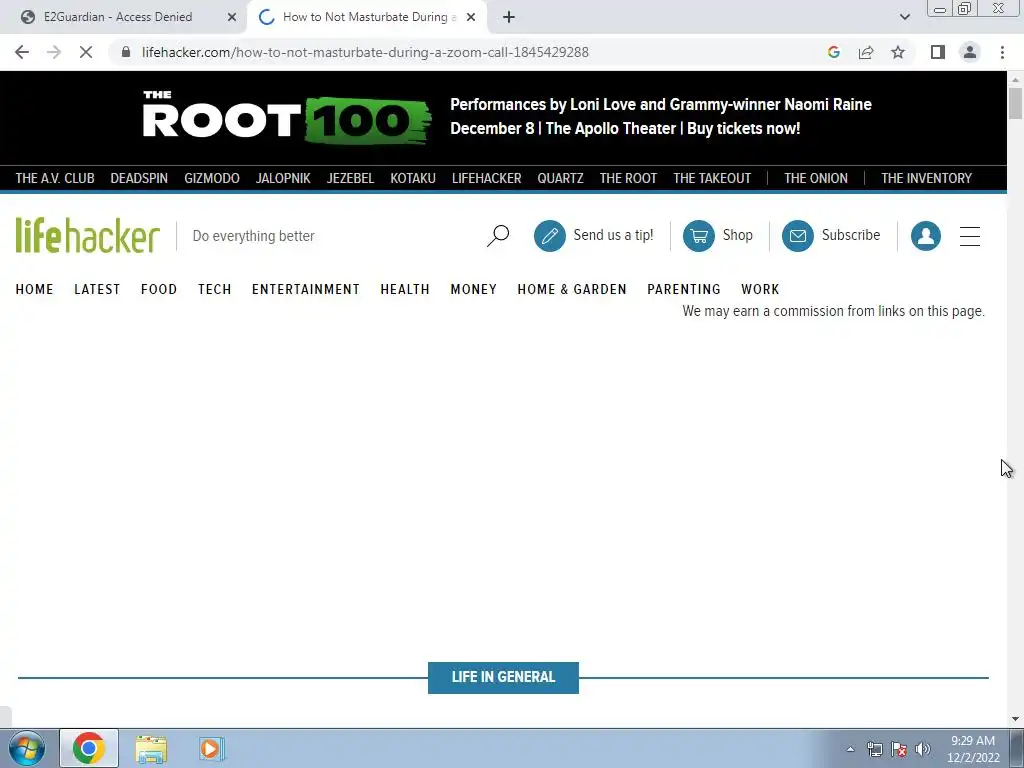Click the LIFE IN GENERAL button
1024x768 pixels.
pos(503,677)
